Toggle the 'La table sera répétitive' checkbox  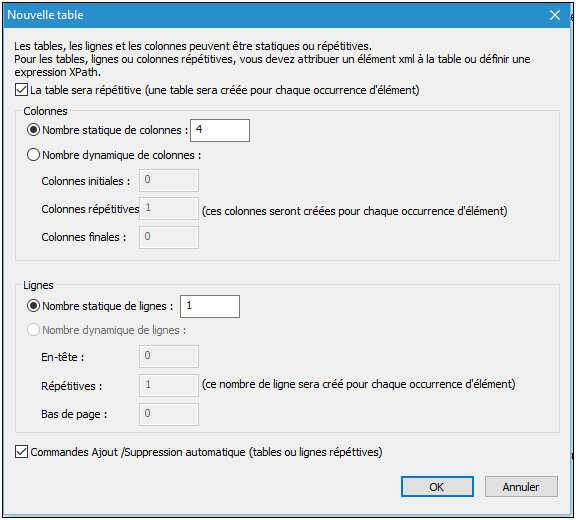click(x=21, y=90)
